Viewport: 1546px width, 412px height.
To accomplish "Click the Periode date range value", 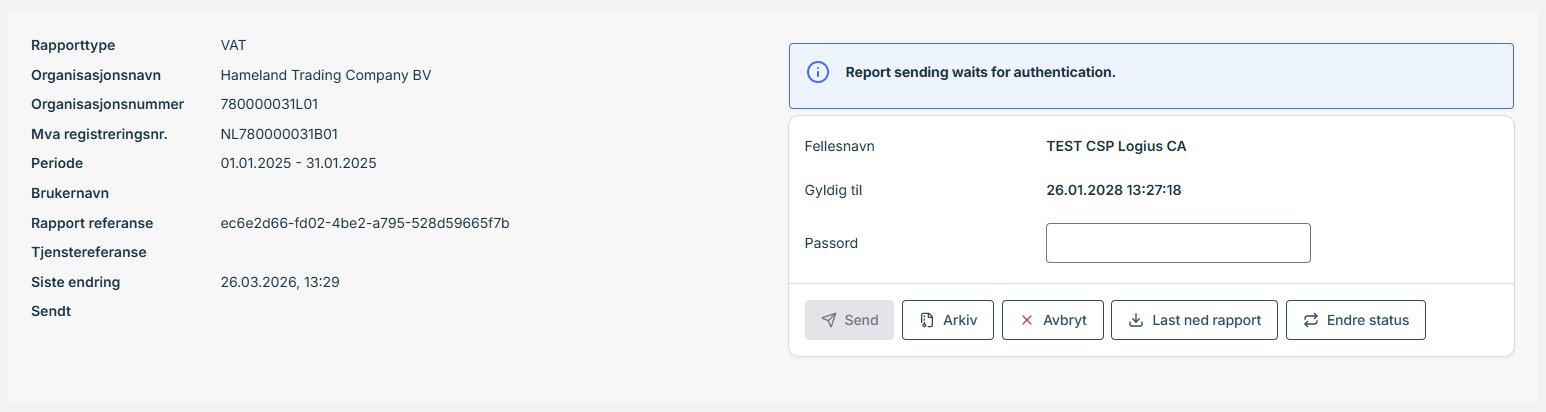I will 298,163.
